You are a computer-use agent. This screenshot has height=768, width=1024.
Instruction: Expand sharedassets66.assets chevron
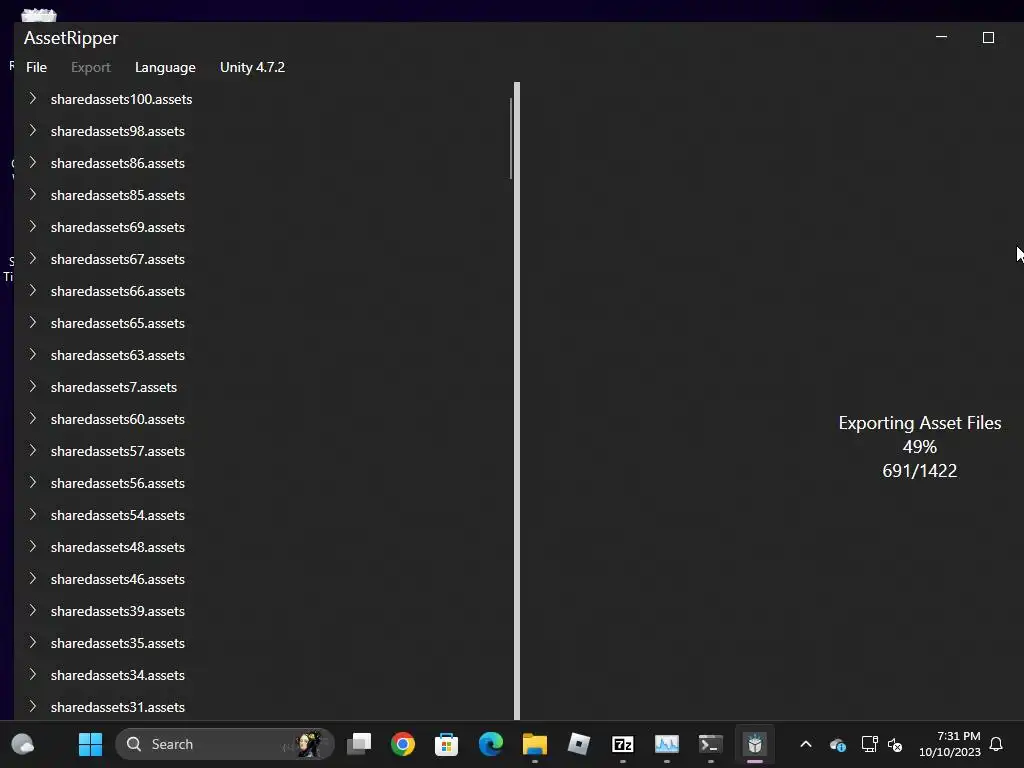coord(33,291)
